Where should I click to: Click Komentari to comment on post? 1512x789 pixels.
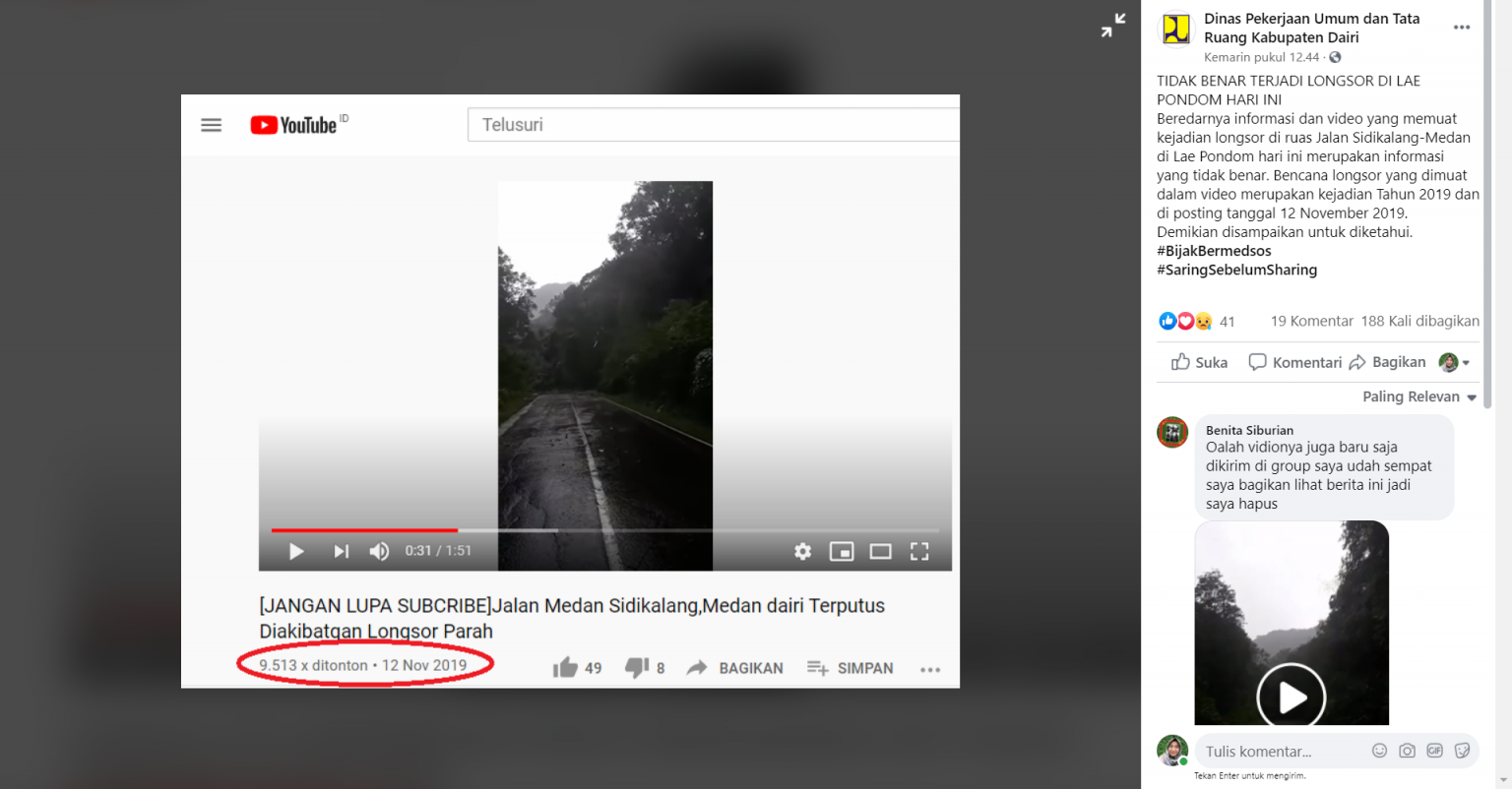pos(1294,362)
